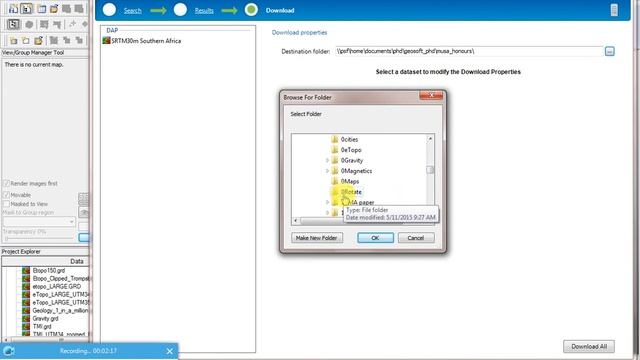Click the Download All button

point(589,347)
